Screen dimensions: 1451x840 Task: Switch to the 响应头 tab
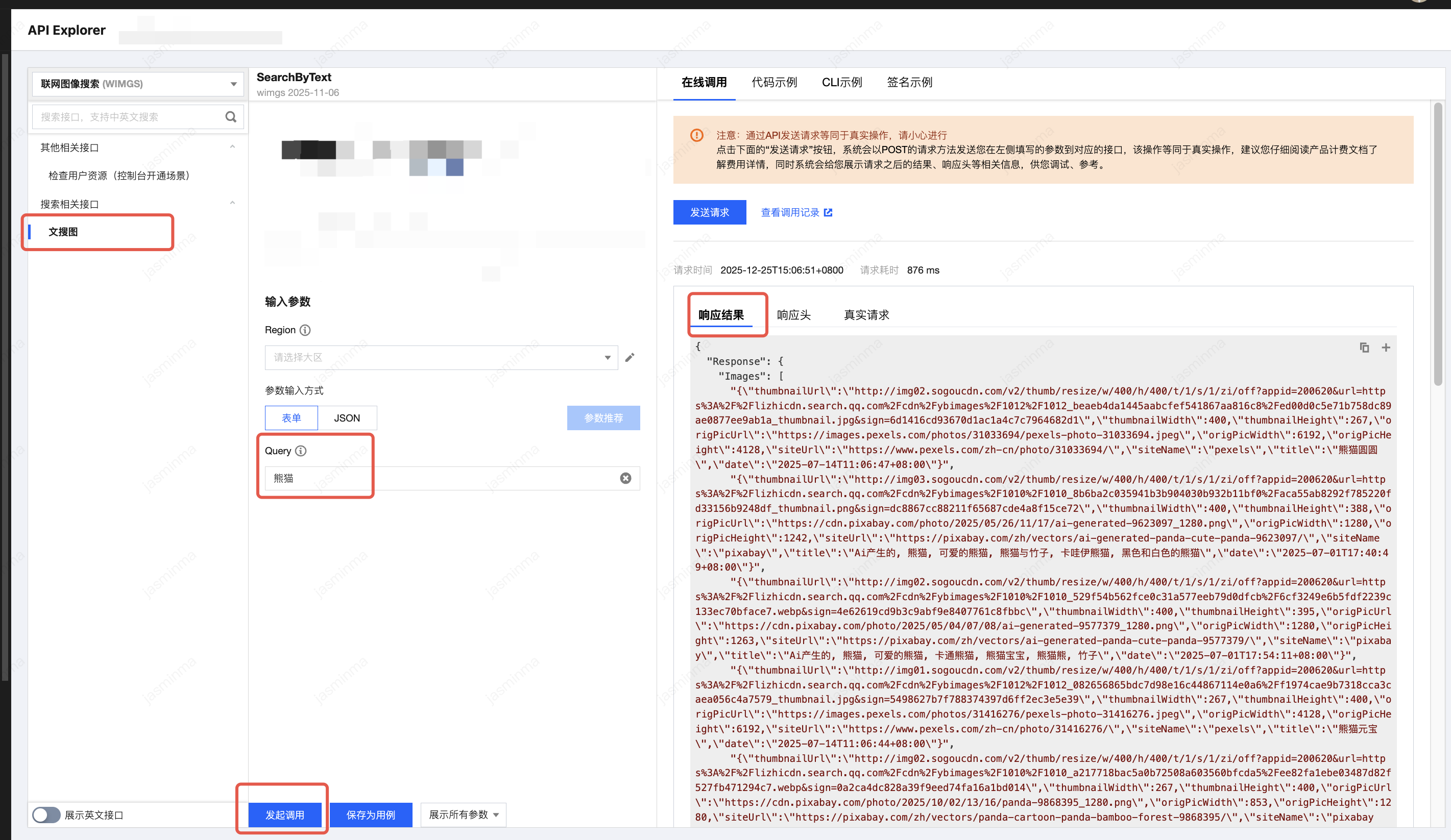point(793,315)
